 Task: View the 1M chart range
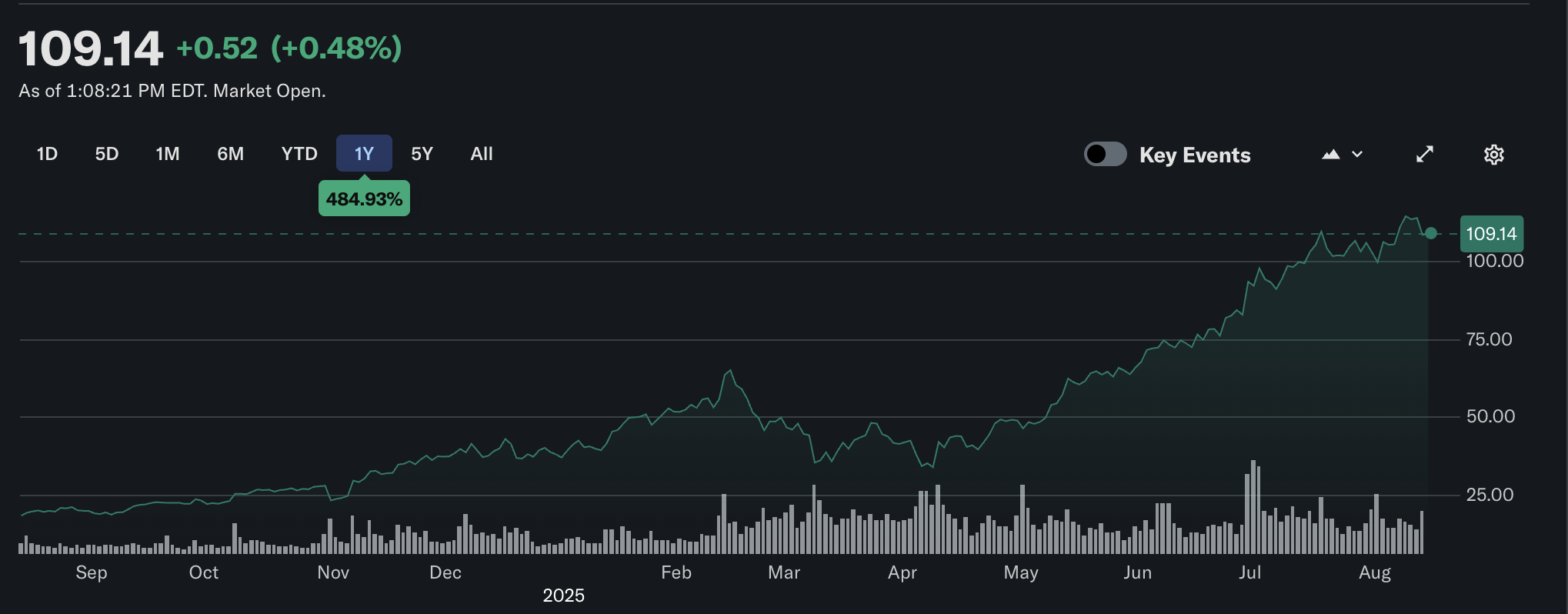168,153
